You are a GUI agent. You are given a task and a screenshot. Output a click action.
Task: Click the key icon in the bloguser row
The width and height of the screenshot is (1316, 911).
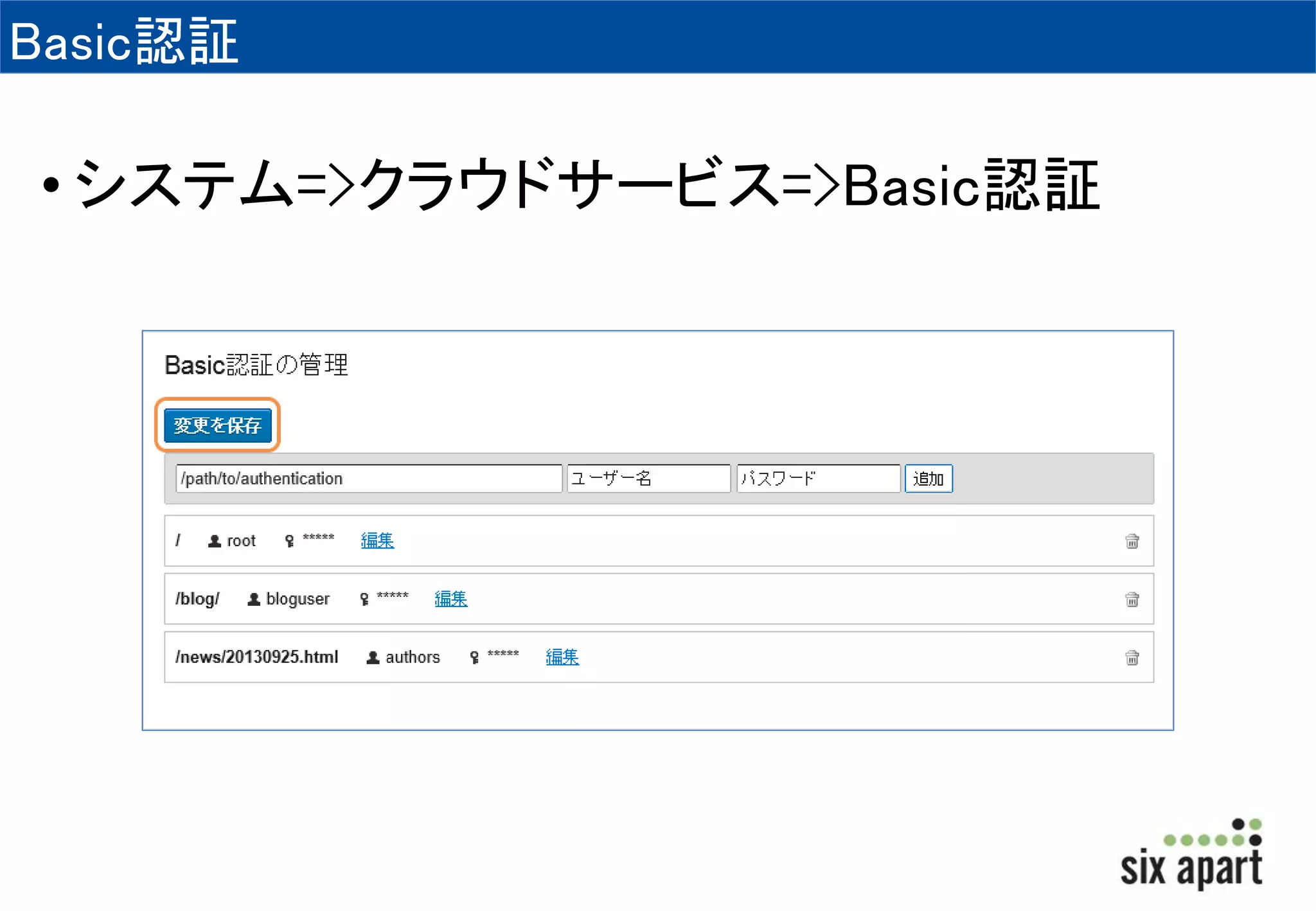[364, 599]
